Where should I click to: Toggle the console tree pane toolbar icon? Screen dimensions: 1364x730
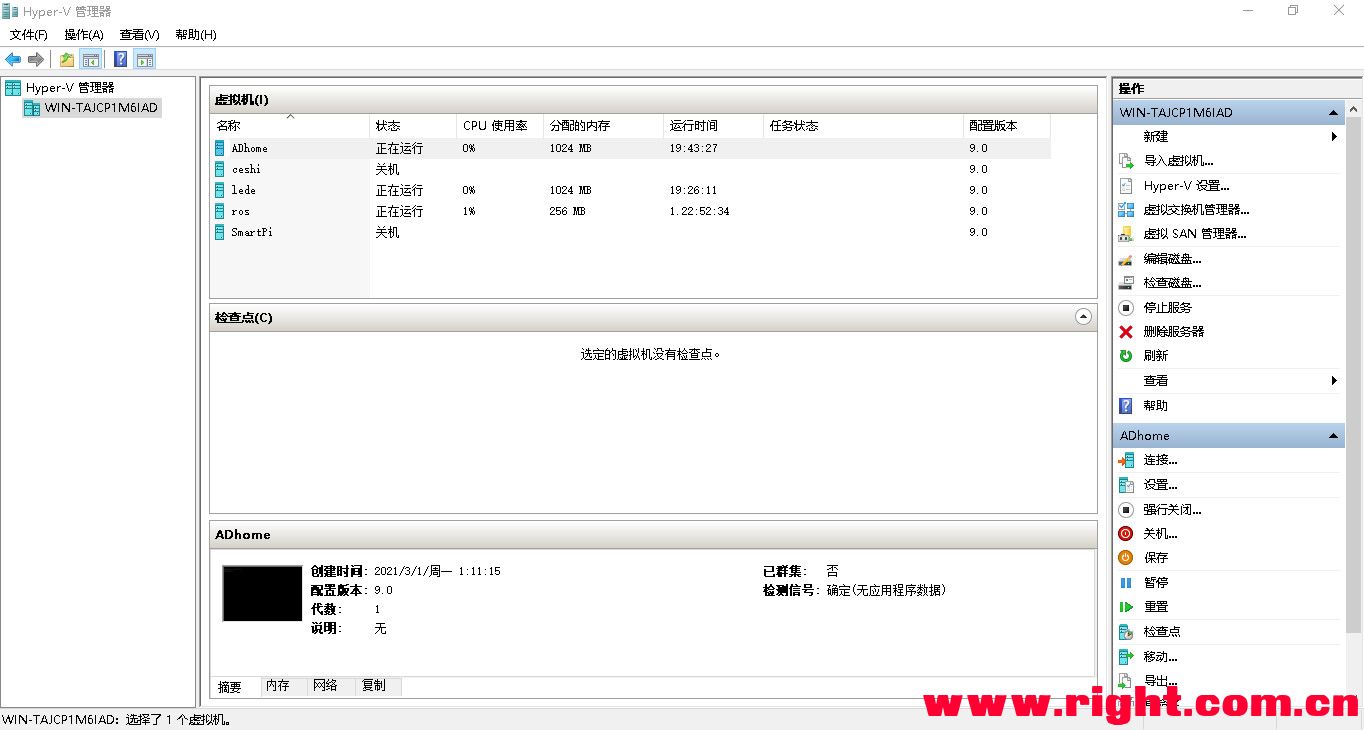(x=91, y=59)
